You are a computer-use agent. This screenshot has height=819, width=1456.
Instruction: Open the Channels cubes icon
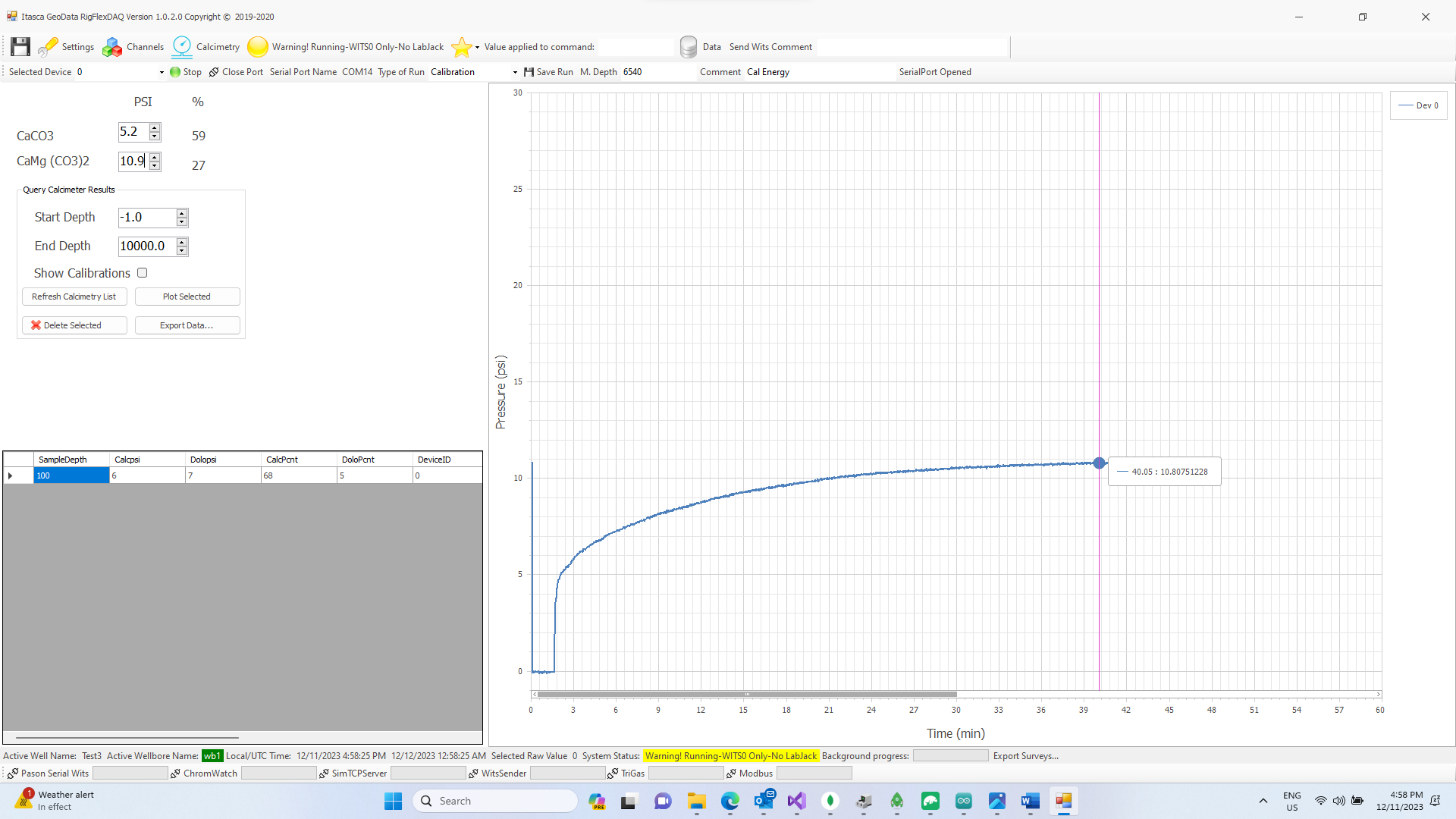(x=112, y=47)
